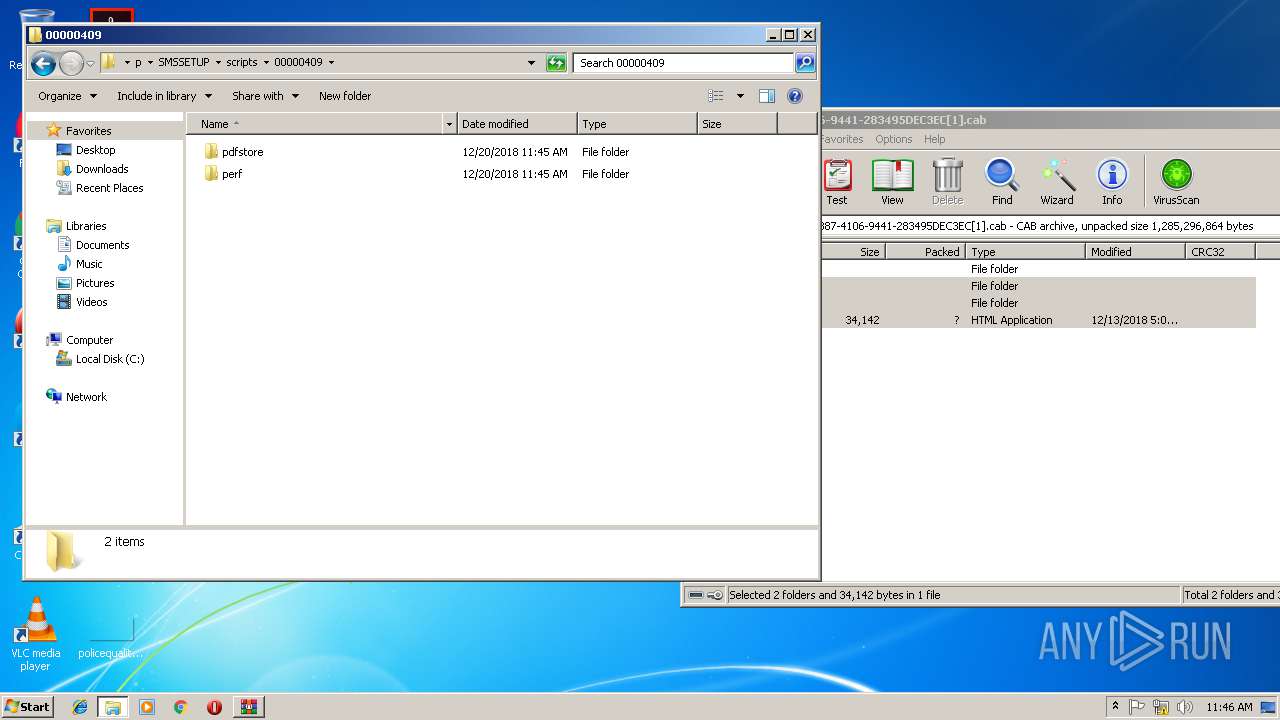
Task: Expand dropdown after the scripts breadcrumb
Action: (266, 62)
